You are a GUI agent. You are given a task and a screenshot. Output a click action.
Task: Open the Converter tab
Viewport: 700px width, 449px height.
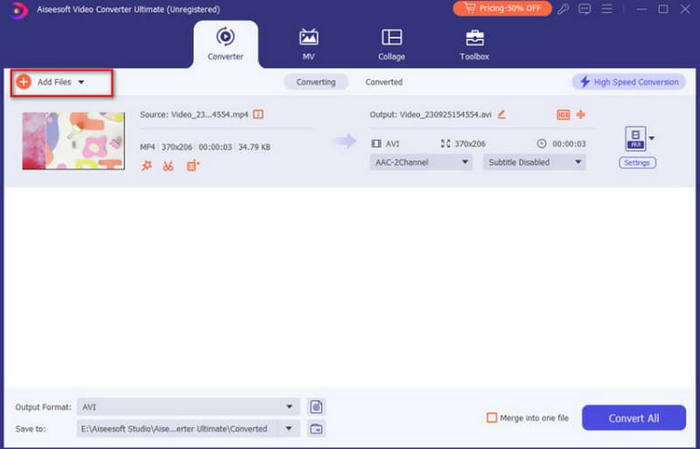(x=225, y=45)
